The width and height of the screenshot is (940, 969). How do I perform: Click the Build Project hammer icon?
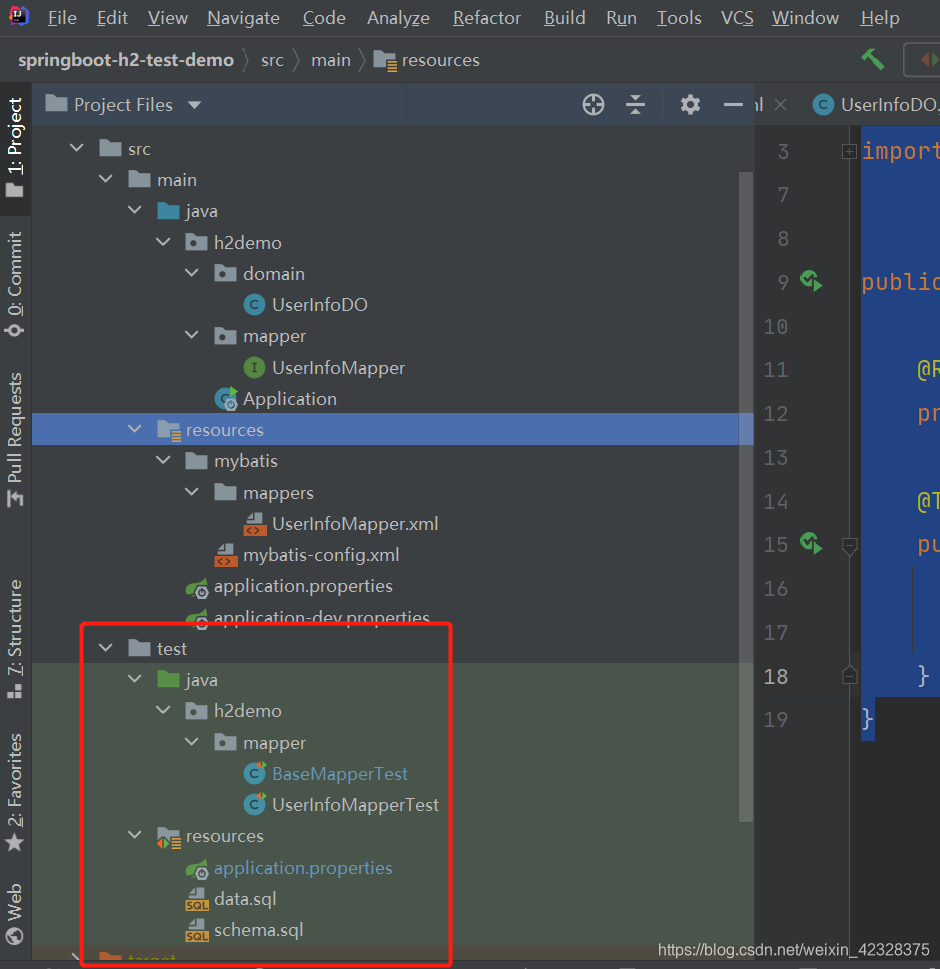(873, 59)
